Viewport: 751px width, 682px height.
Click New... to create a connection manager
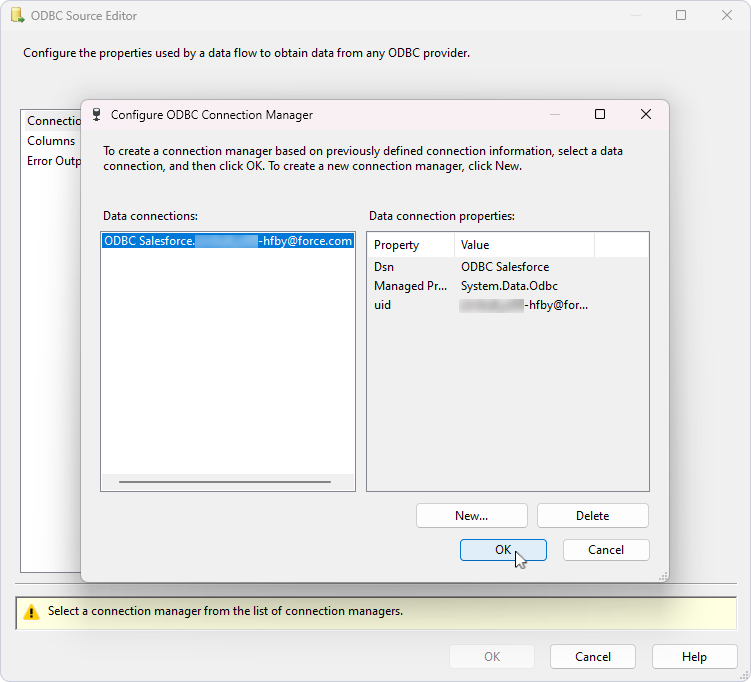[x=471, y=516]
